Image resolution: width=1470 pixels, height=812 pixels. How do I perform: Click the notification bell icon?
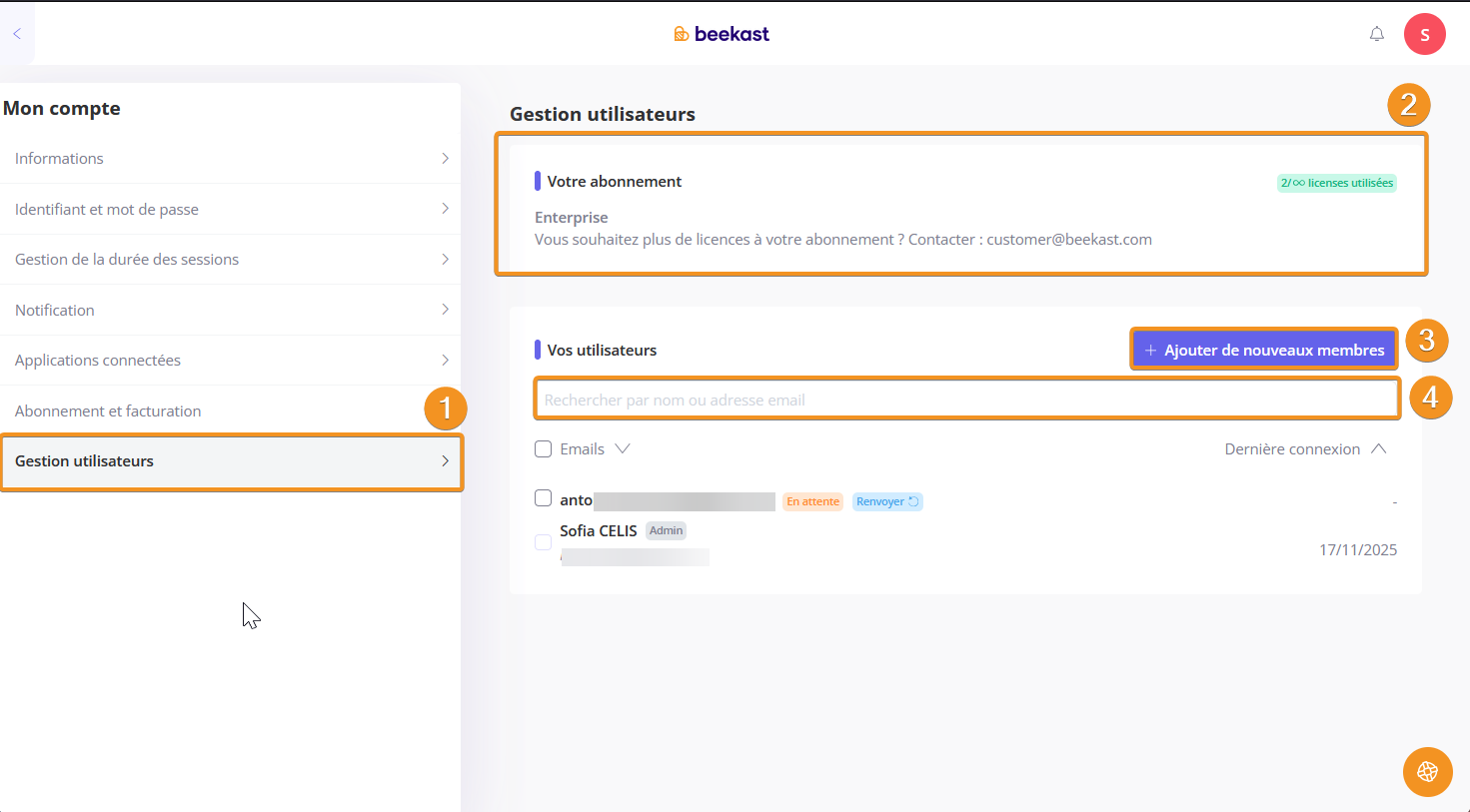(1376, 34)
